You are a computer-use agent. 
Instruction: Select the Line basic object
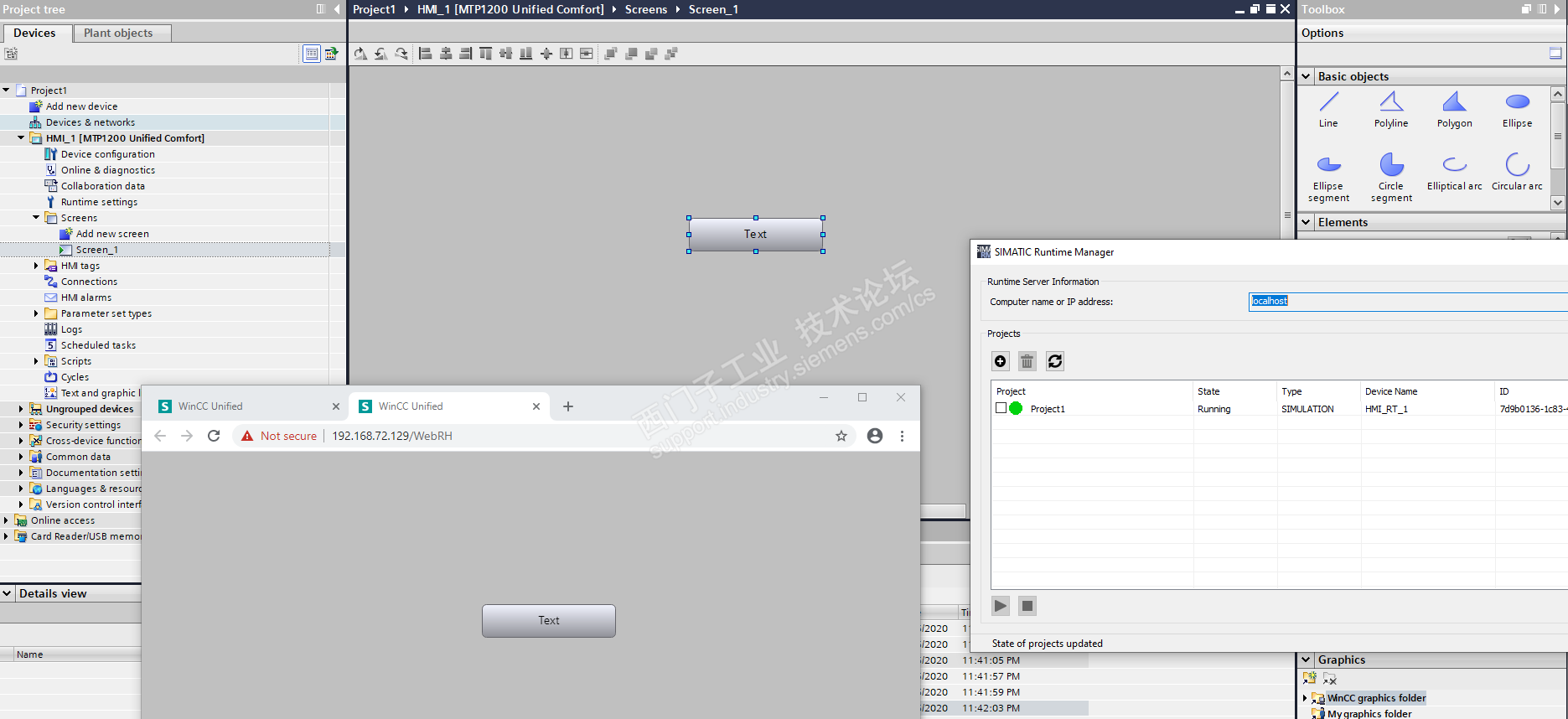1328,110
